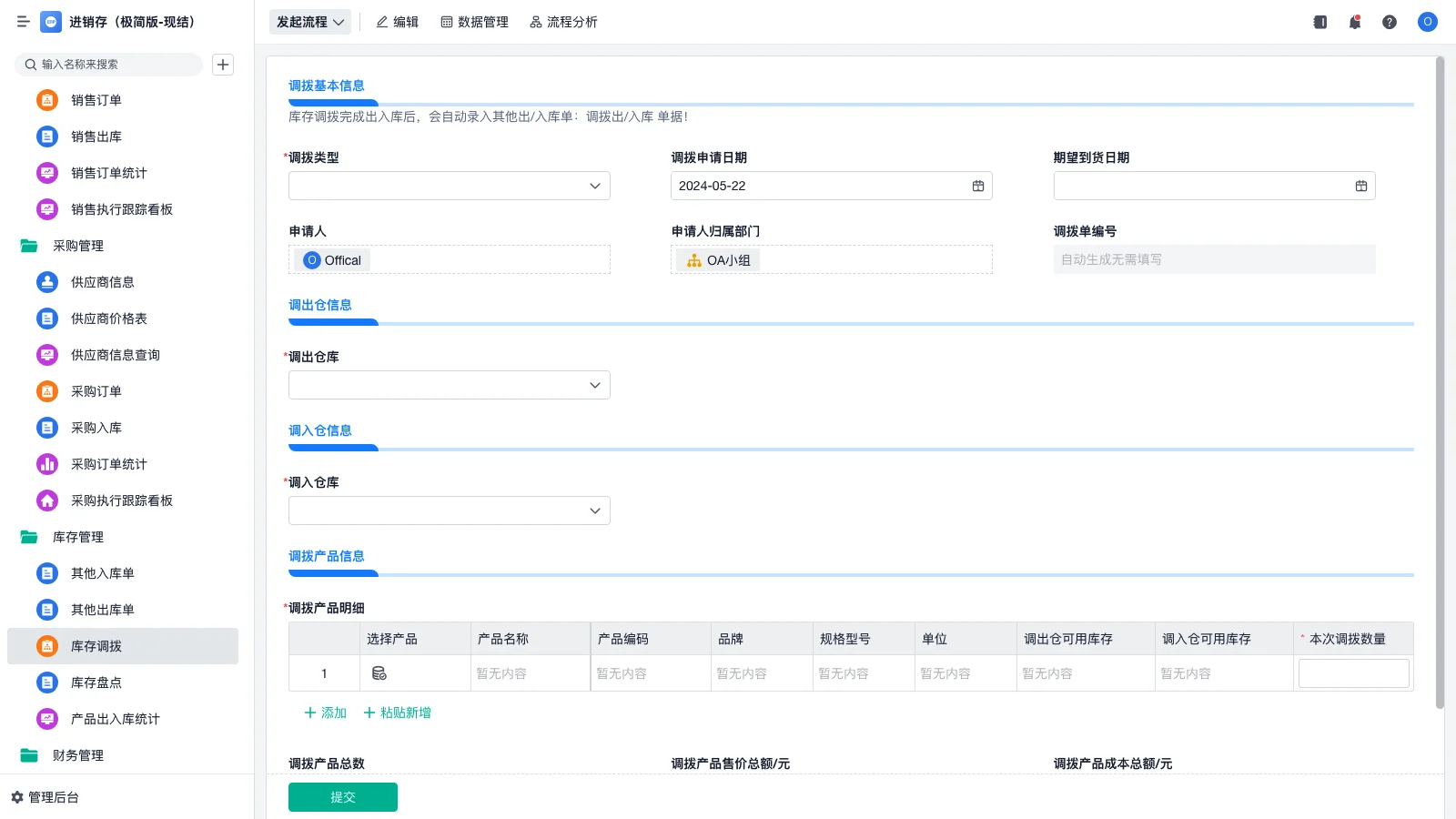The width and height of the screenshot is (1456, 819).
Task: Open 销售执行跟踪看板 dashboard
Action: (123, 209)
